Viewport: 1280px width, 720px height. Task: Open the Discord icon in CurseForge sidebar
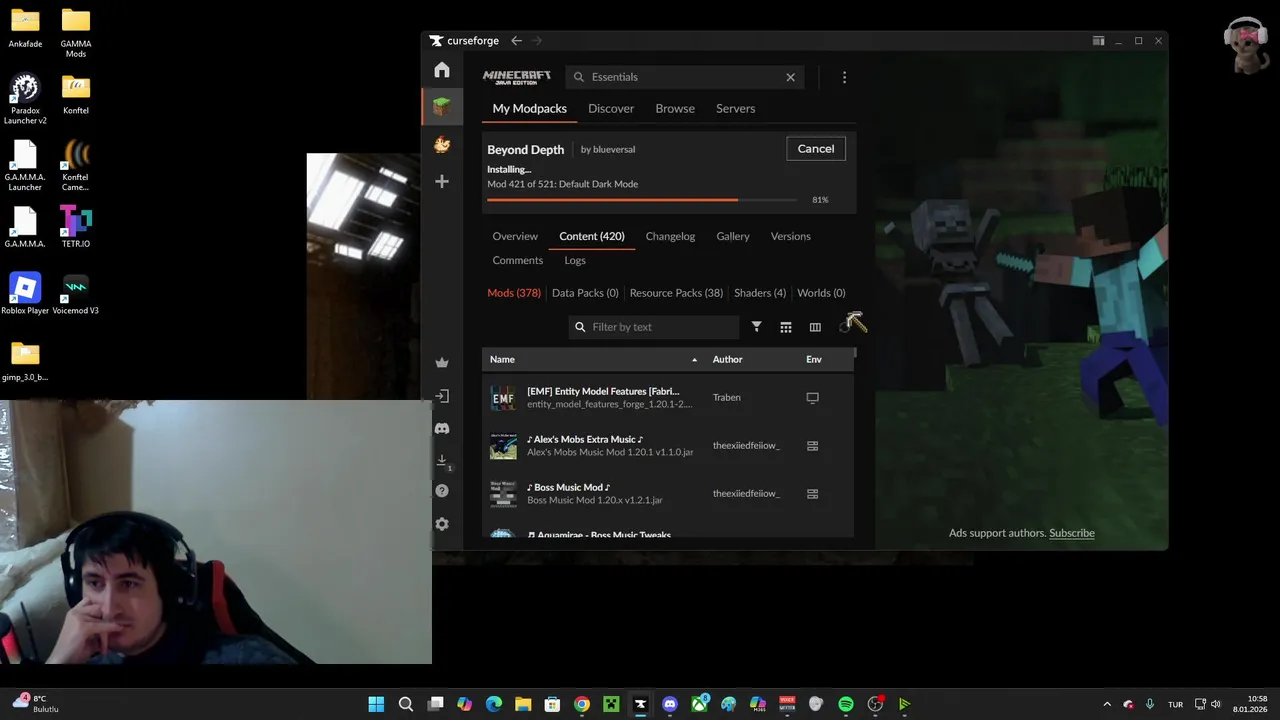[x=442, y=428]
